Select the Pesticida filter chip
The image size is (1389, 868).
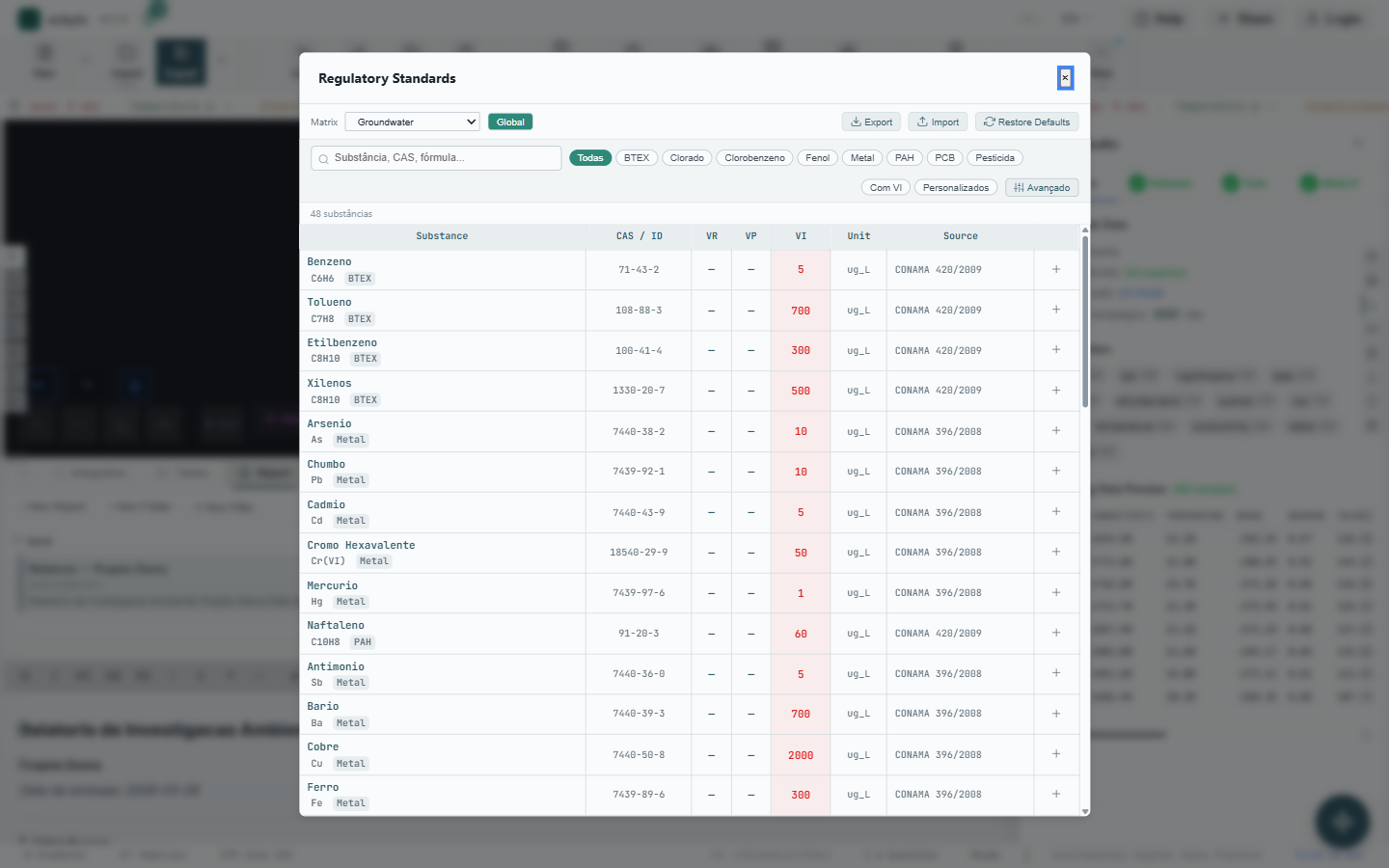click(994, 158)
